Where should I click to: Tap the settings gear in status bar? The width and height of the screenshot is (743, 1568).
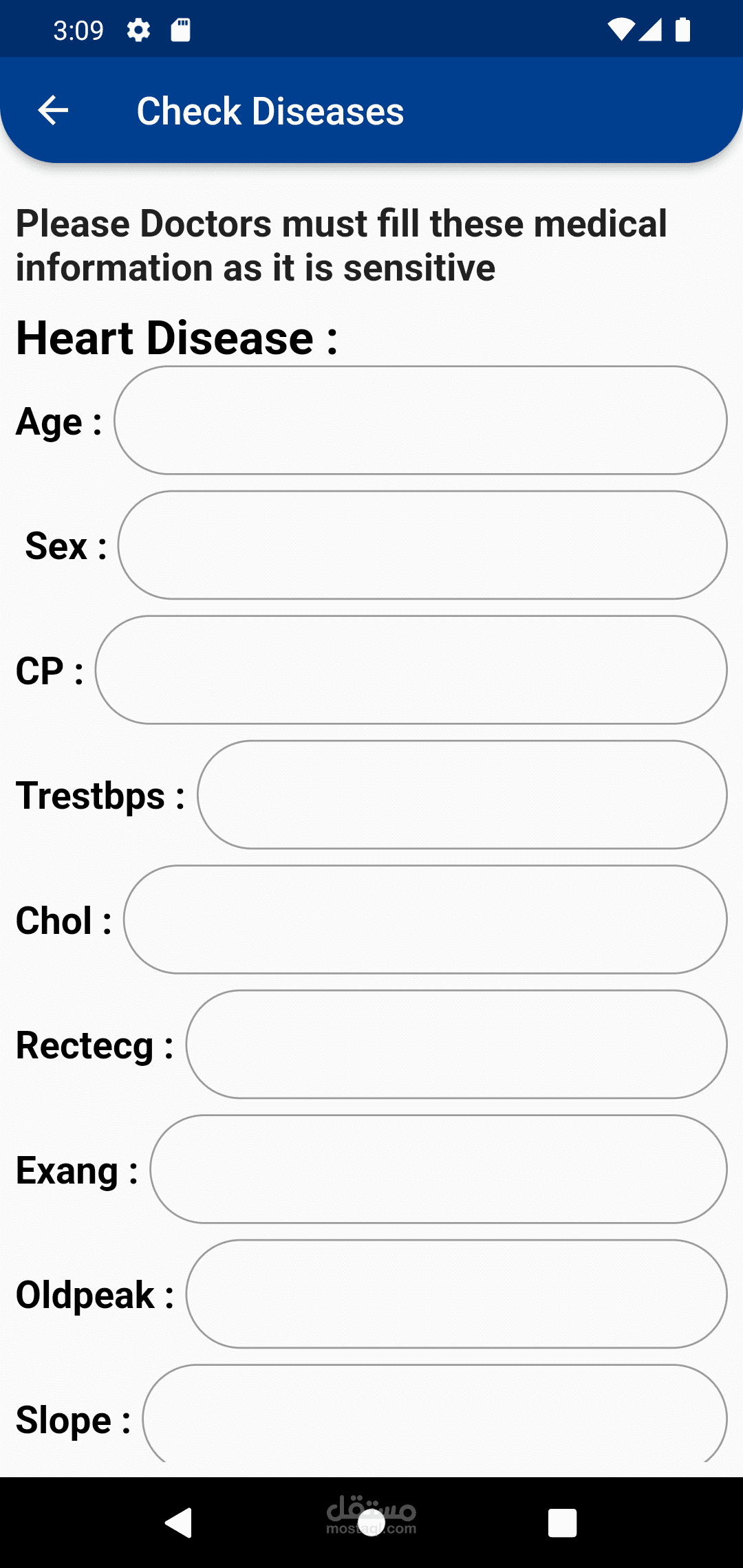138,30
